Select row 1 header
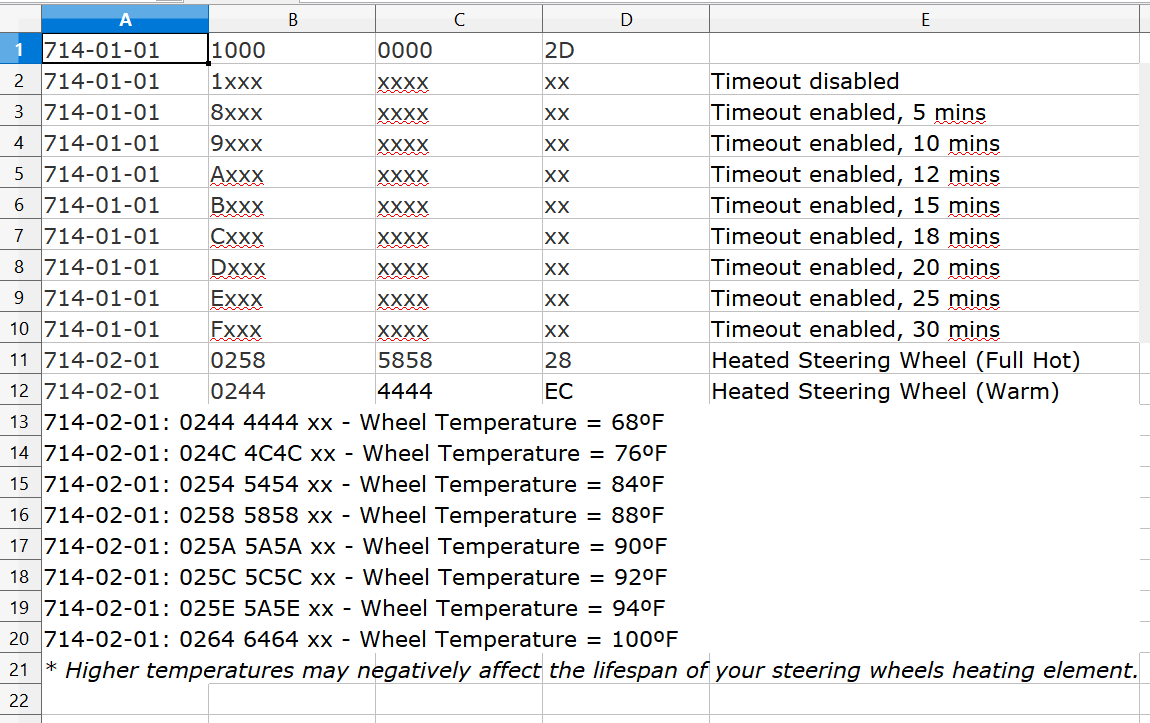The width and height of the screenshot is (1150, 723). click(21, 49)
